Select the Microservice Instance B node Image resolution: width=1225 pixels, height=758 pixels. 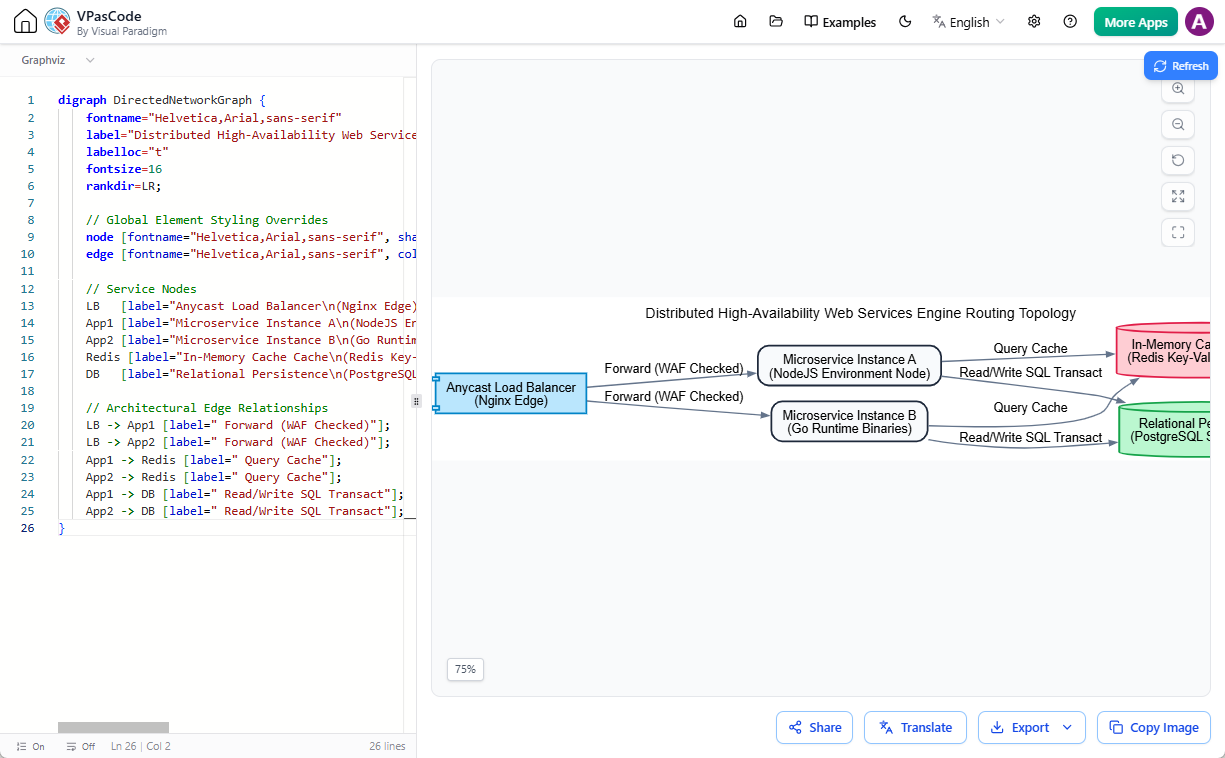click(x=849, y=422)
